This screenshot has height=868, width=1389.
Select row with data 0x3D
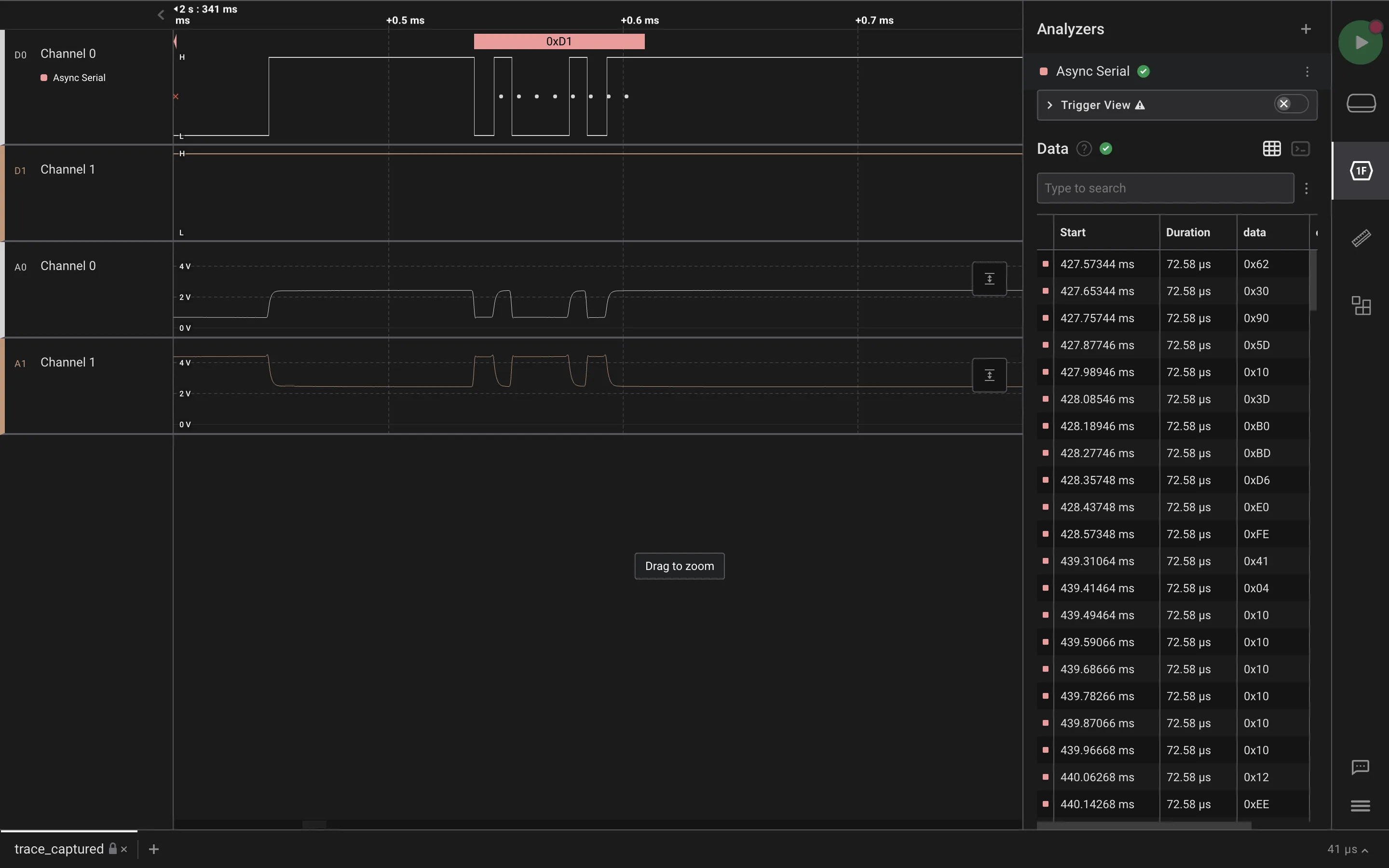[1172, 399]
